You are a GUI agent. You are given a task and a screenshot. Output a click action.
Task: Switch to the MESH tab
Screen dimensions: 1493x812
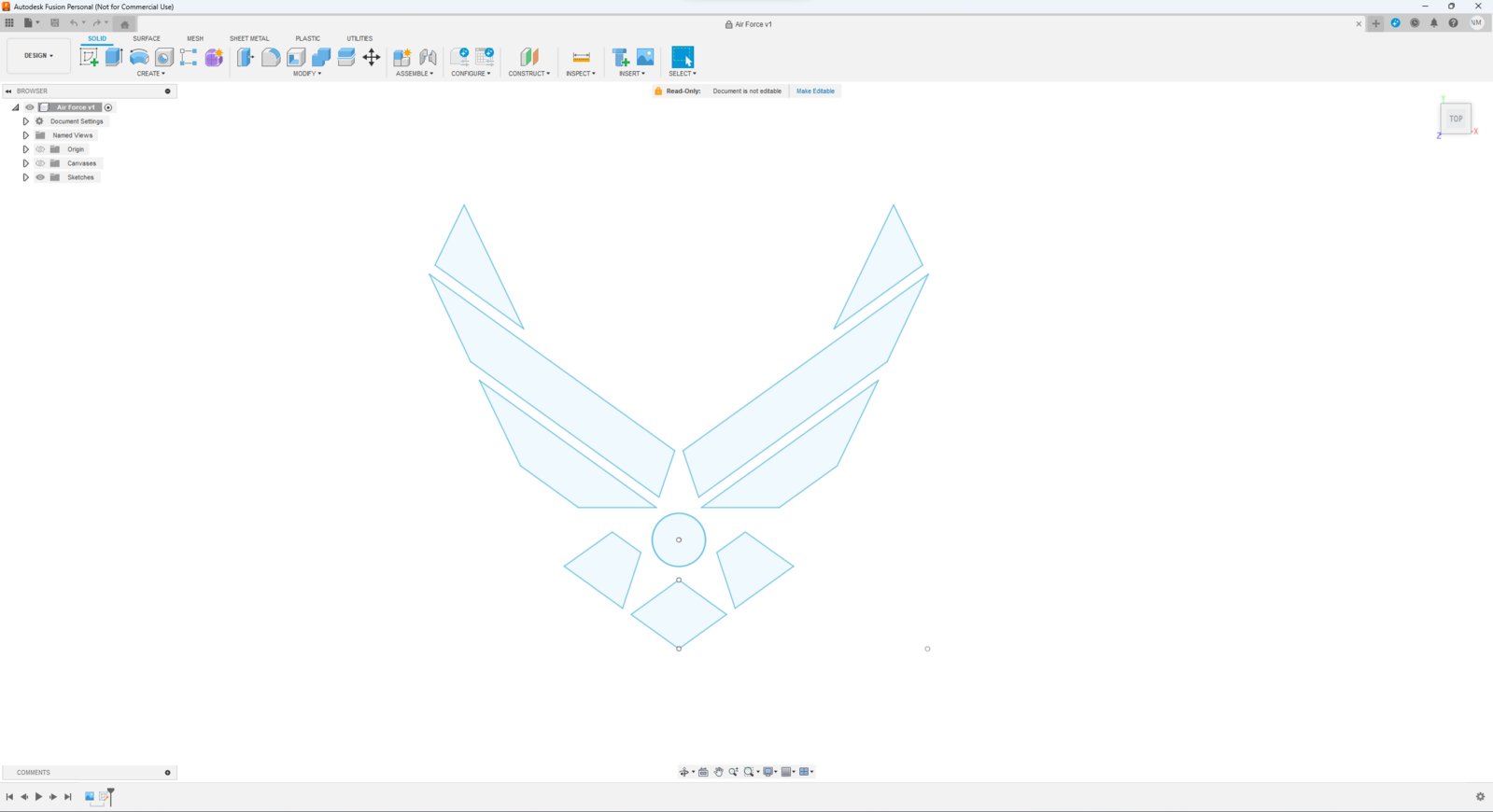tap(195, 38)
